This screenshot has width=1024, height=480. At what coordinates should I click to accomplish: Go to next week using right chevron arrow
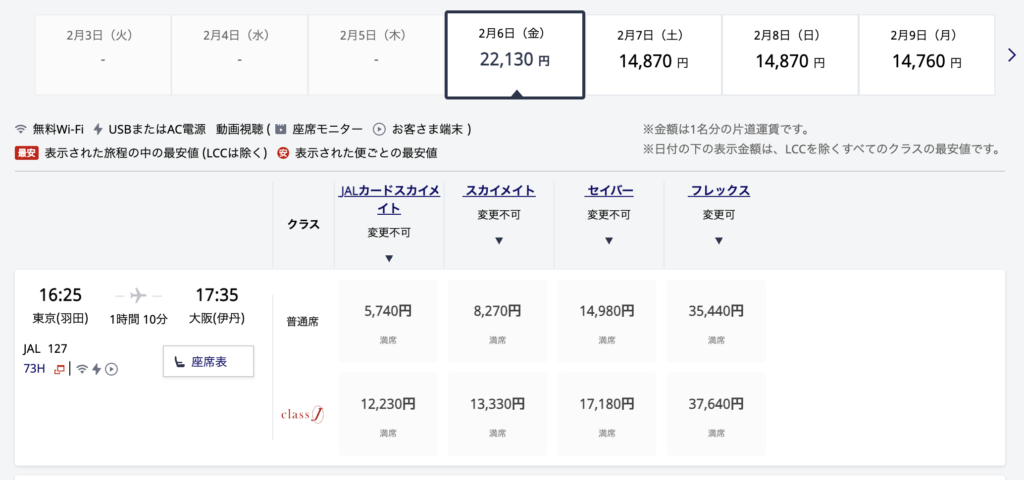(x=1012, y=55)
